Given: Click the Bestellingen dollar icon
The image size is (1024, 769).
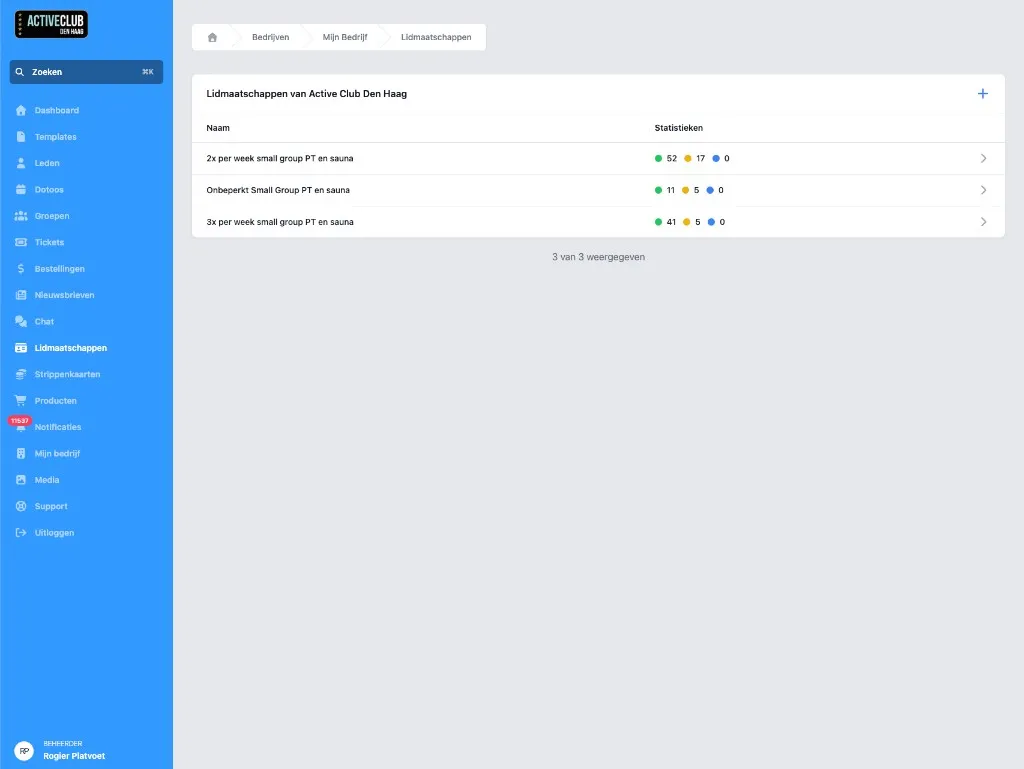Looking at the screenshot, I should pyautogui.click(x=21, y=269).
